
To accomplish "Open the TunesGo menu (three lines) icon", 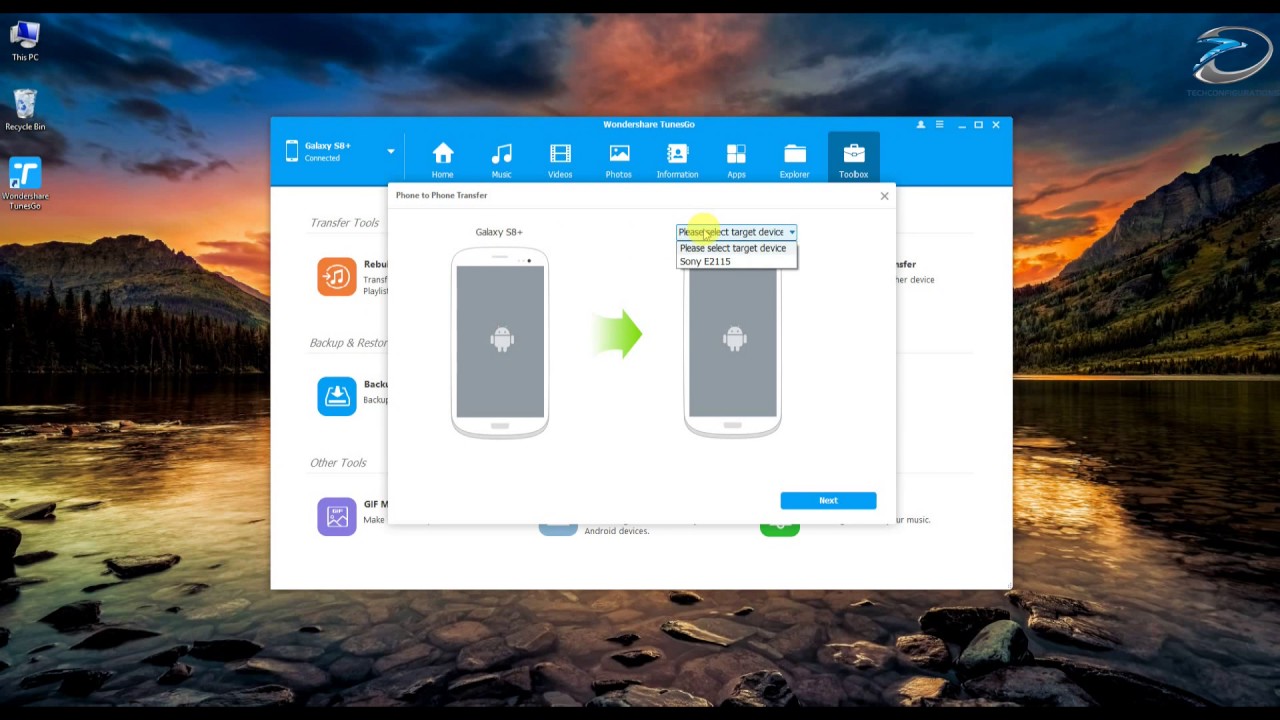I will pyautogui.click(x=939, y=125).
